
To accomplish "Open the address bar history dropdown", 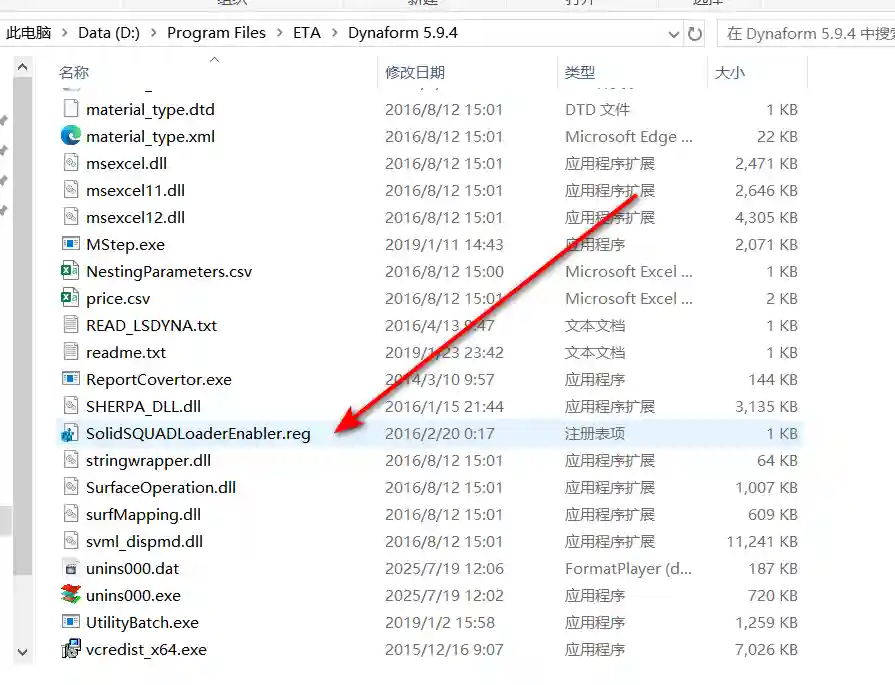I will (x=674, y=33).
